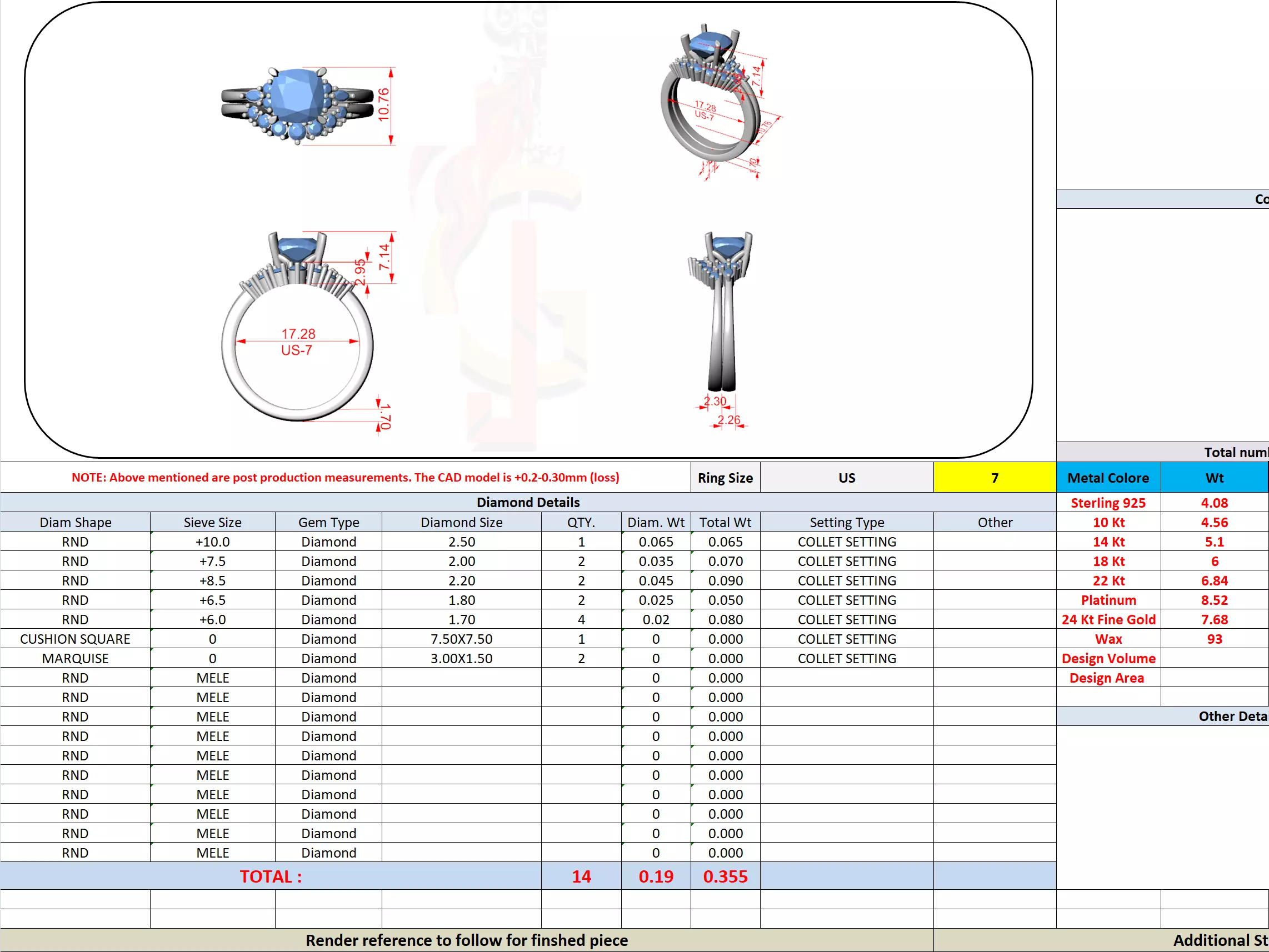1269x952 pixels.
Task: Select the Sieve Size column header
Action: point(212,523)
